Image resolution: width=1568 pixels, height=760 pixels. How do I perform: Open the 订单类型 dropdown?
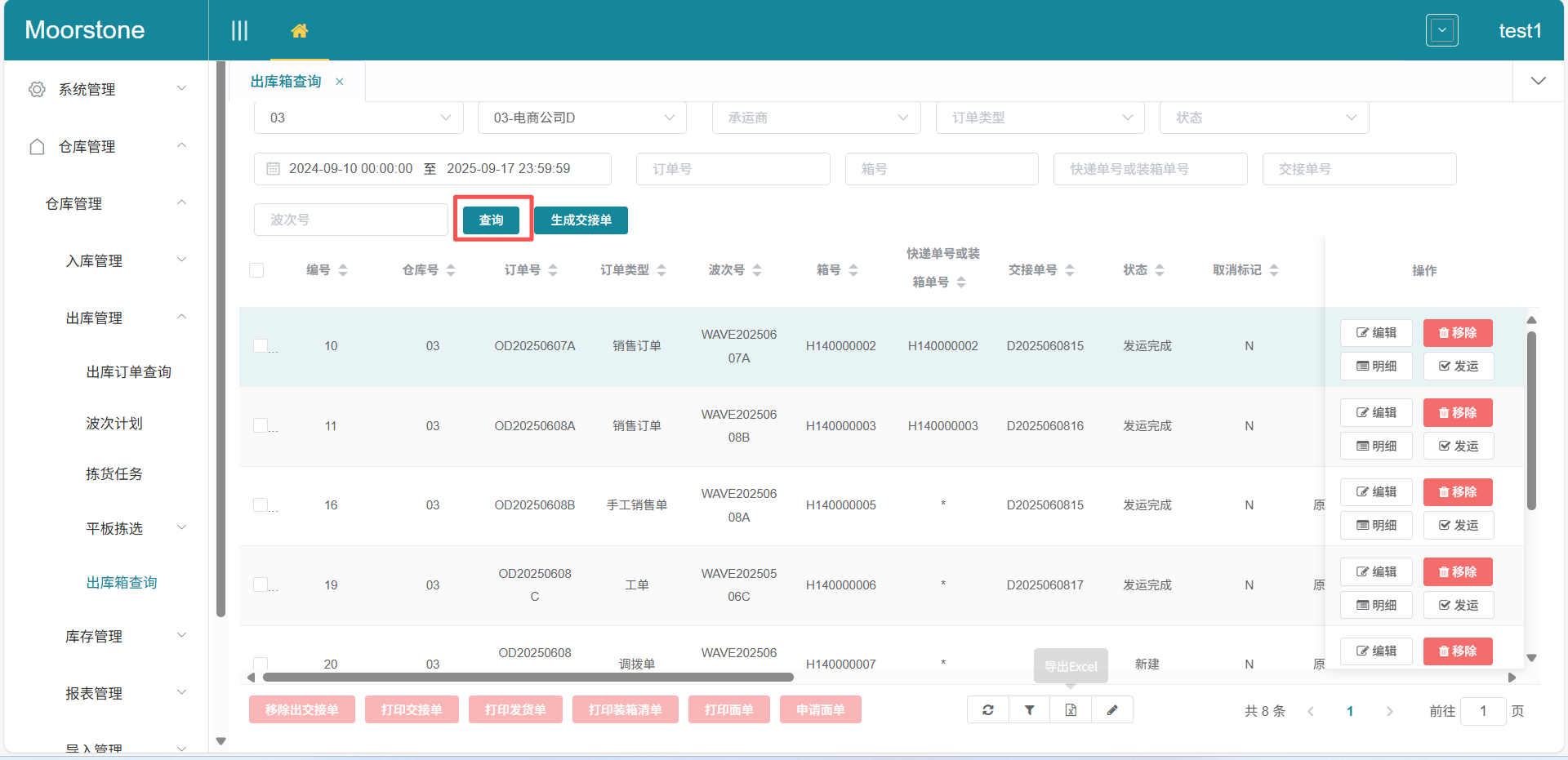1040,117
